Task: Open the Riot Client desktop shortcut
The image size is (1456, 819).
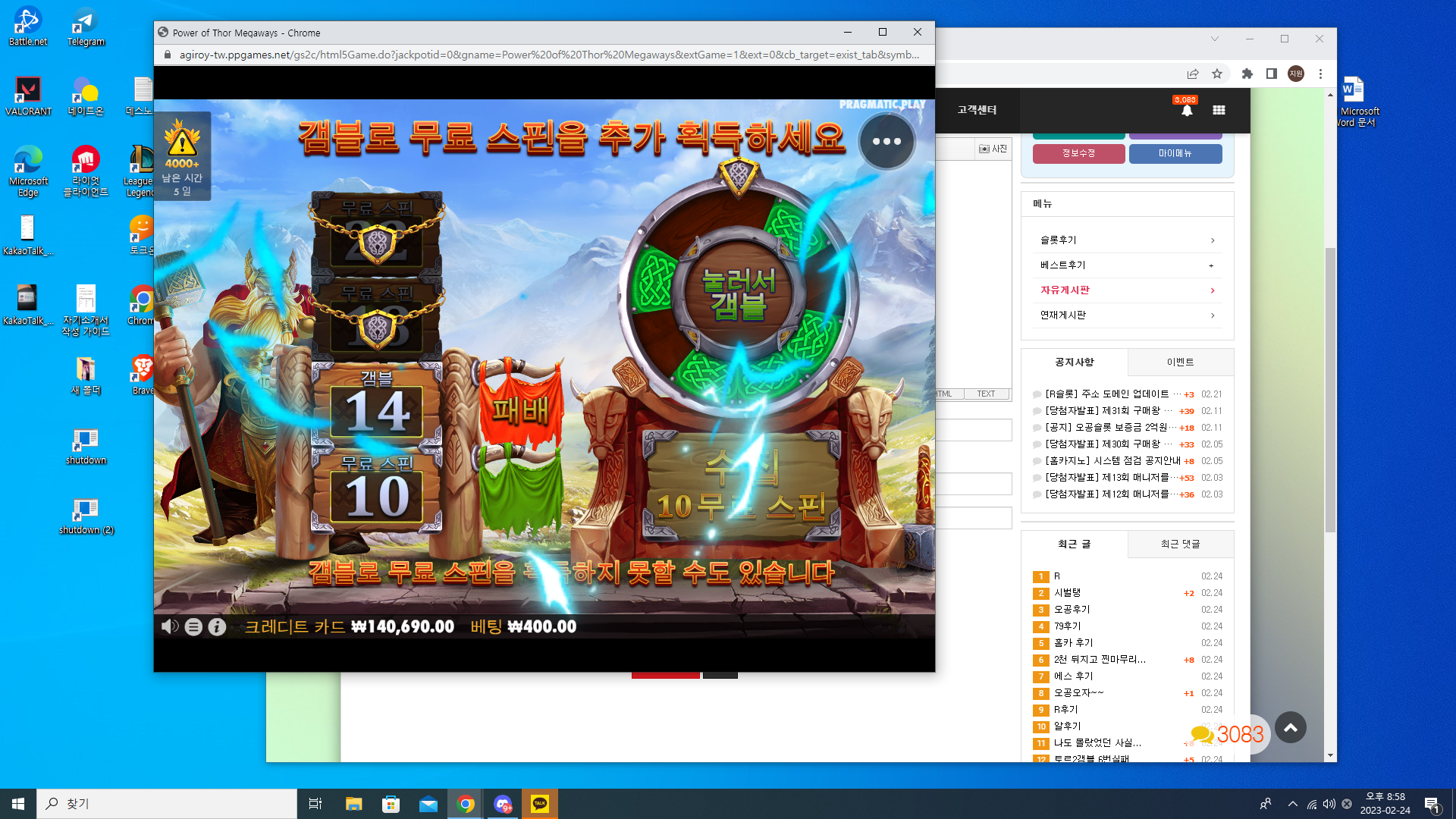Action: pos(86,171)
